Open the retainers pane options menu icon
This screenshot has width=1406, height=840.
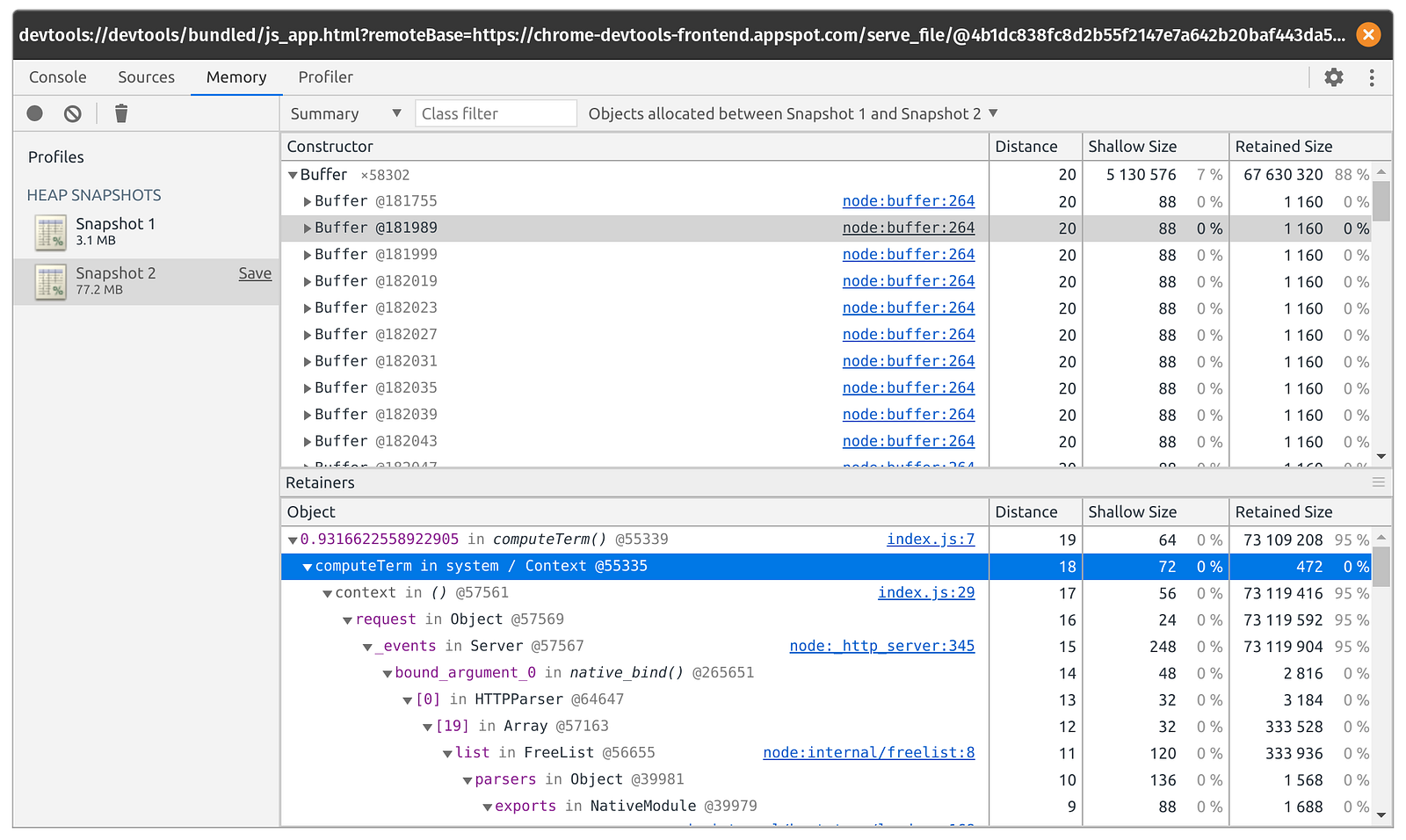(x=1379, y=482)
